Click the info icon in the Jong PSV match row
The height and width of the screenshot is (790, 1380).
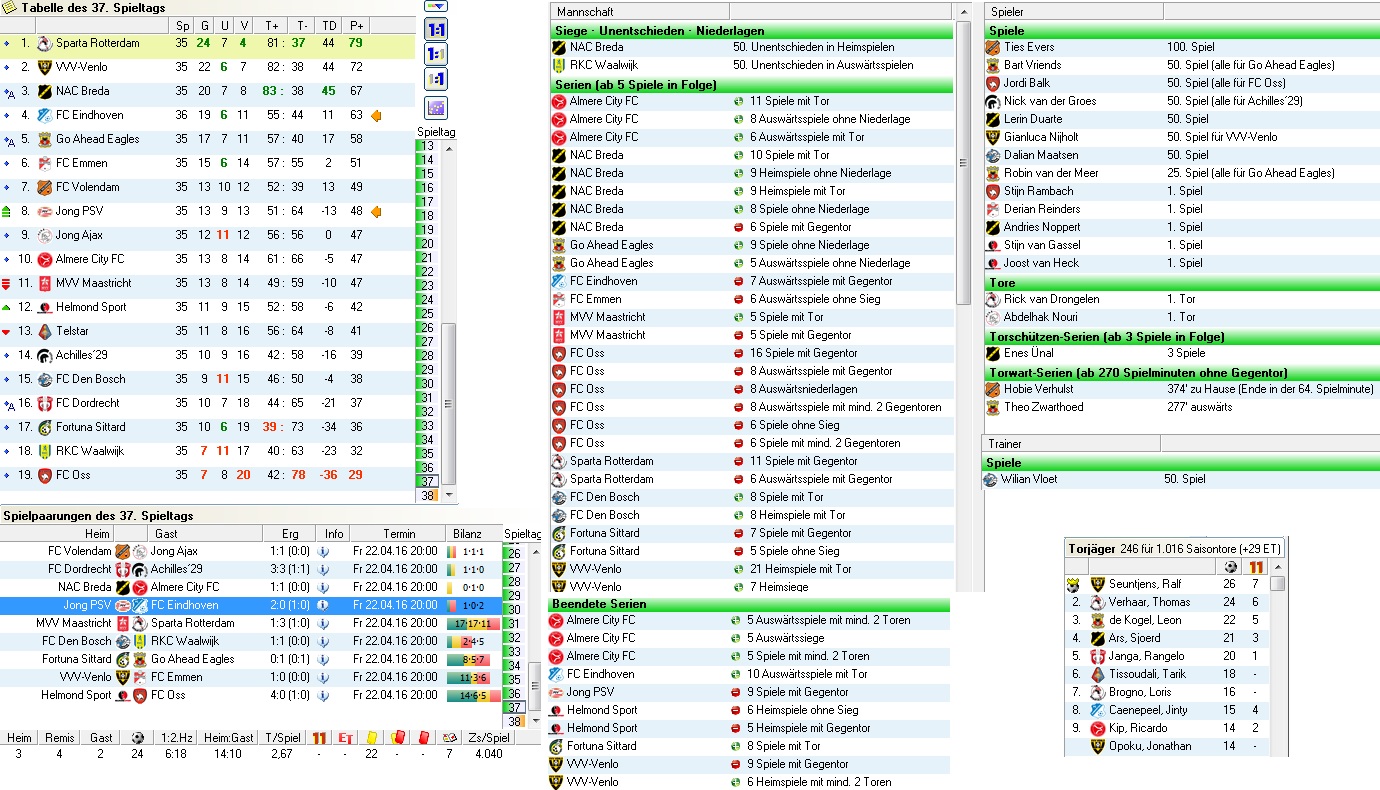pyautogui.click(x=323, y=605)
